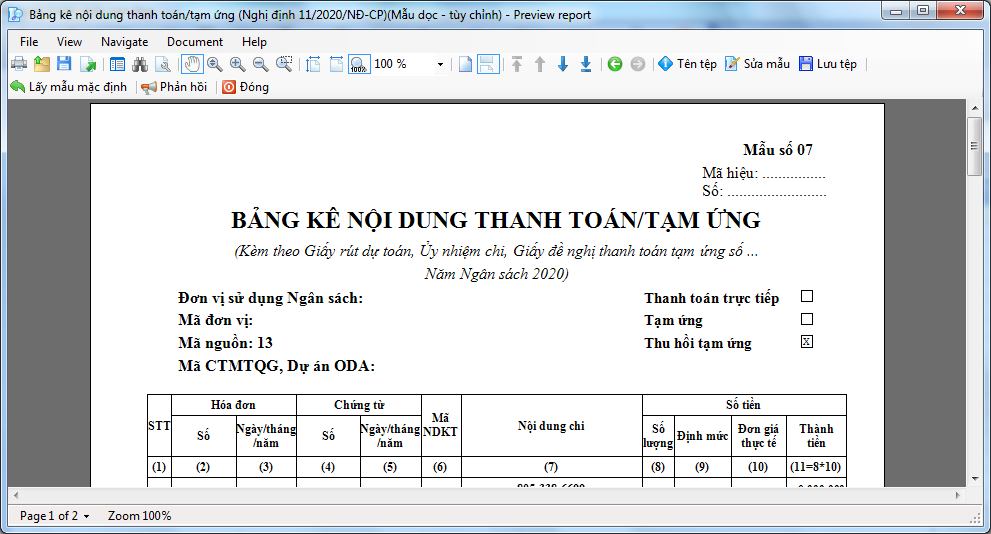Image resolution: width=991 pixels, height=534 pixels.
Task: Select the marquee zoom tool
Action: (284, 64)
